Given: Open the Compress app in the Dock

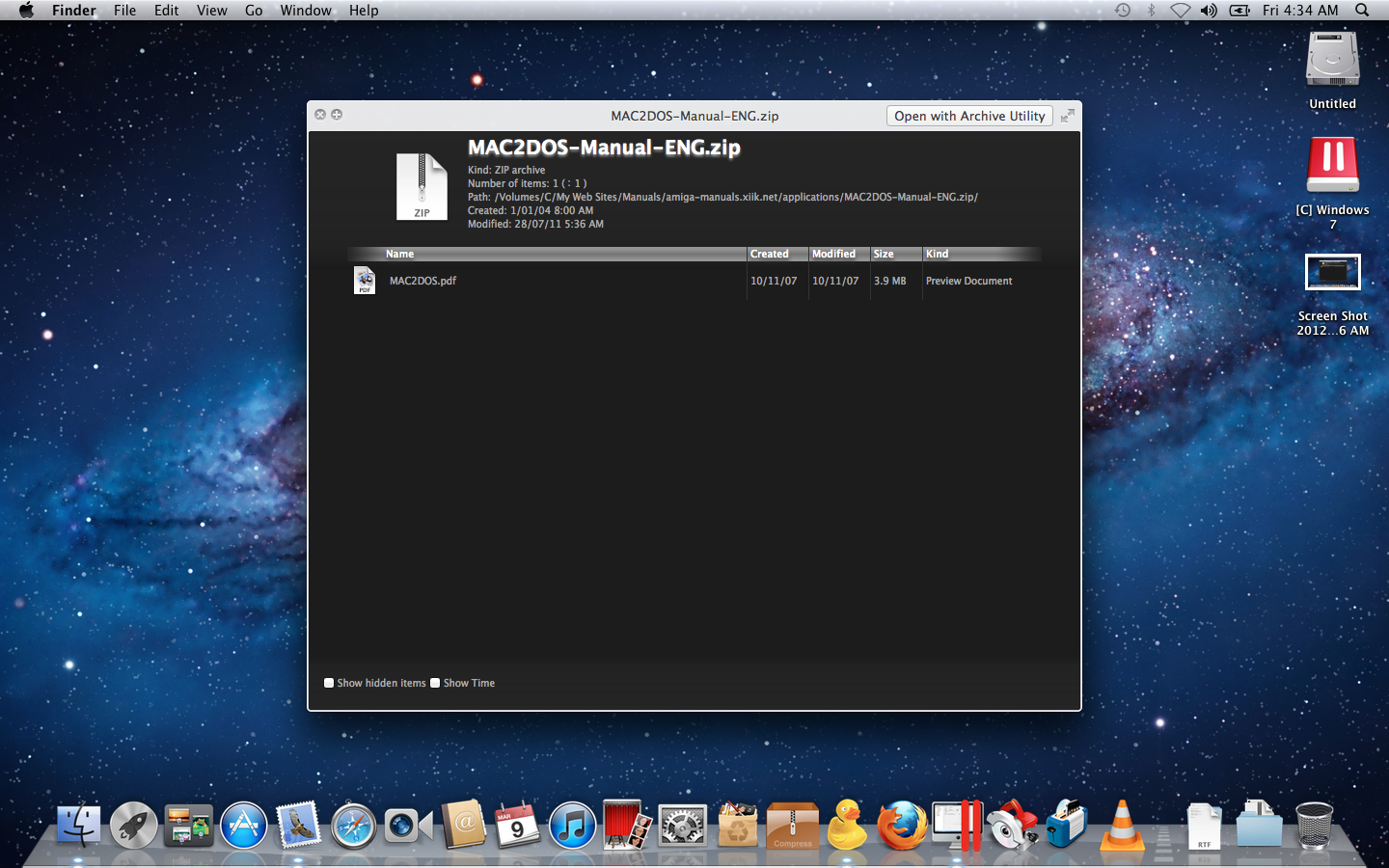Looking at the screenshot, I should [793, 827].
